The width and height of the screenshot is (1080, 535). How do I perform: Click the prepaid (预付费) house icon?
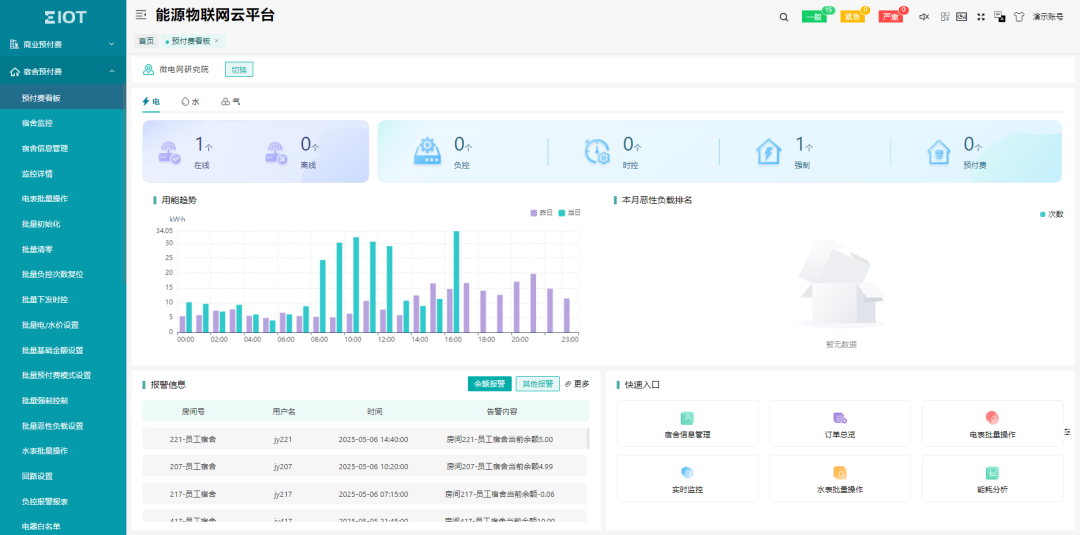point(938,151)
